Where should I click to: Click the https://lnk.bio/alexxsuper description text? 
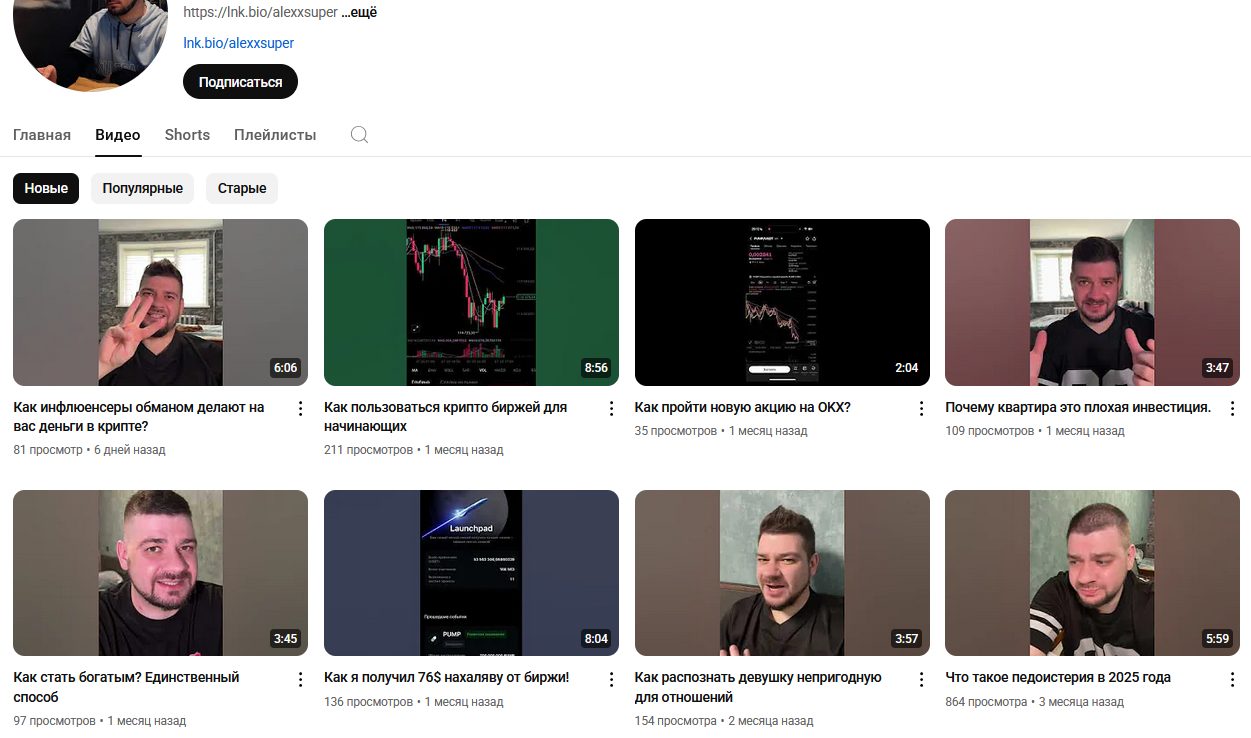260,13
